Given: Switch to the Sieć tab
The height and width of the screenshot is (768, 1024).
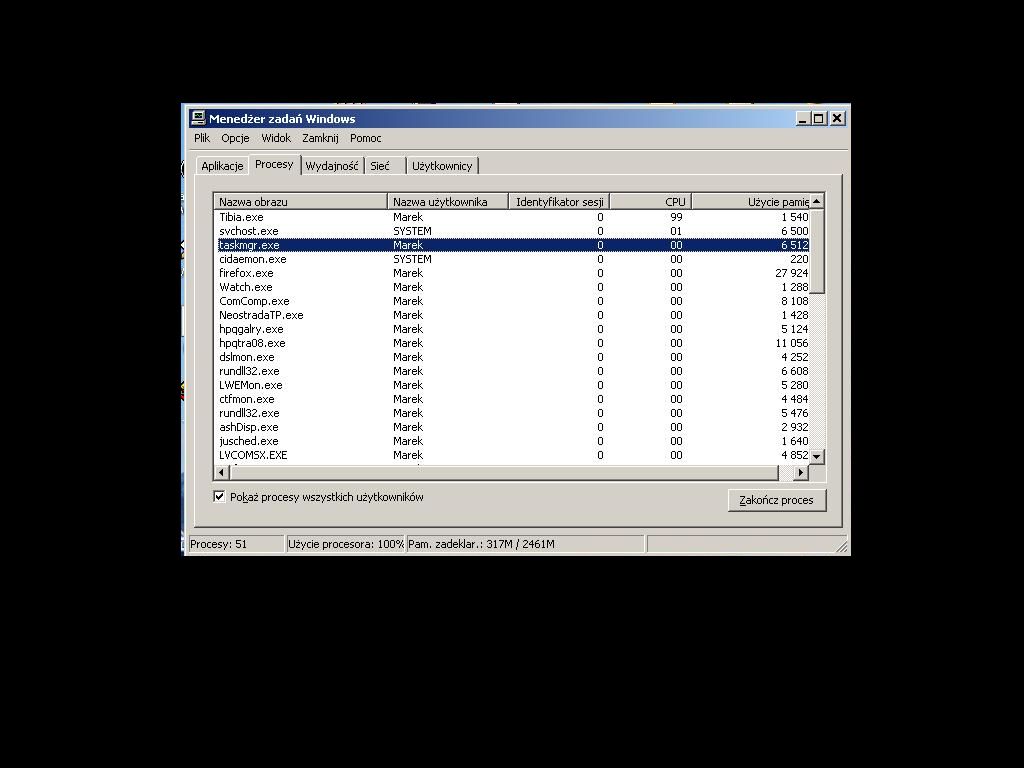Looking at the screenshot, I should point(385,166).
